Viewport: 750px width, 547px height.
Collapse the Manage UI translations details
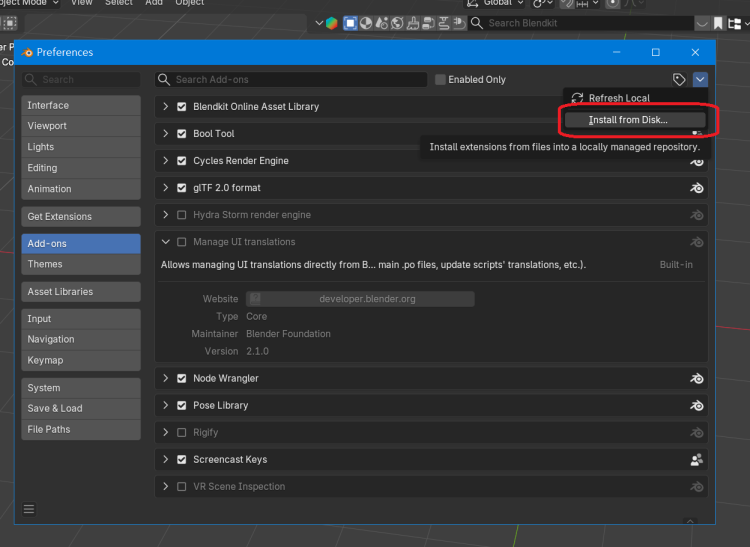[x=165, y=242]
